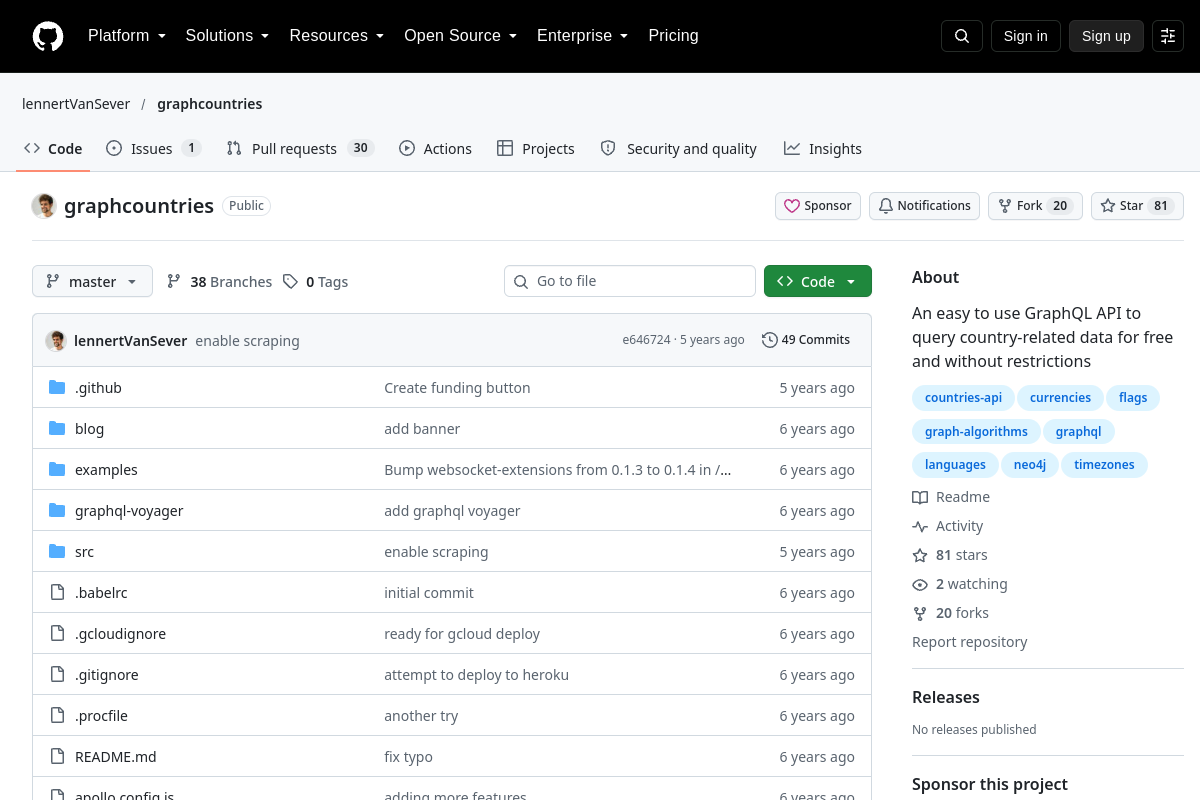This screenshot has height=800, width=1200.
Task: View the Activity link in About
Action: point(948,526)
